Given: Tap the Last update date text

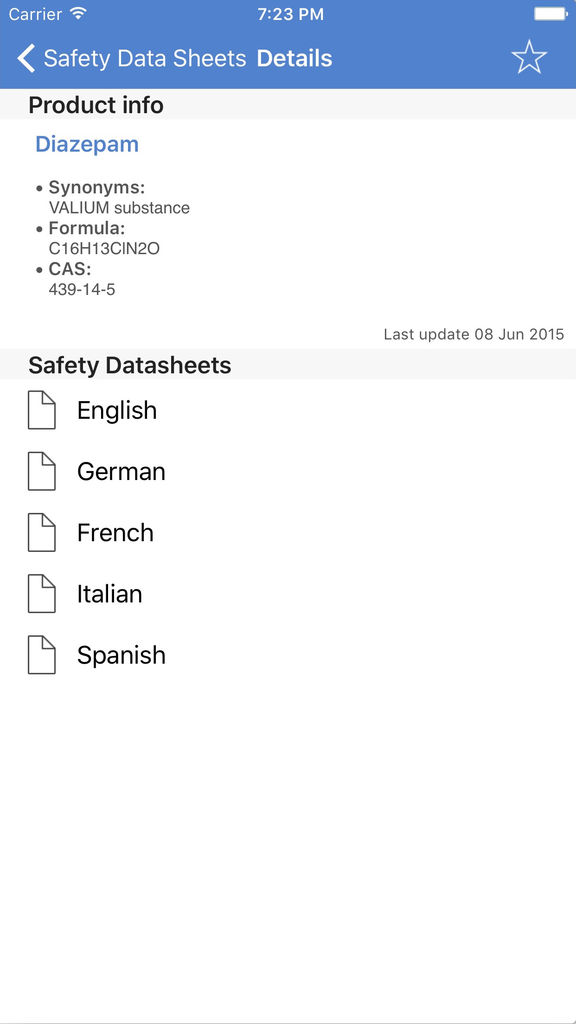Looking at the screenshot, I should (473, 334).
